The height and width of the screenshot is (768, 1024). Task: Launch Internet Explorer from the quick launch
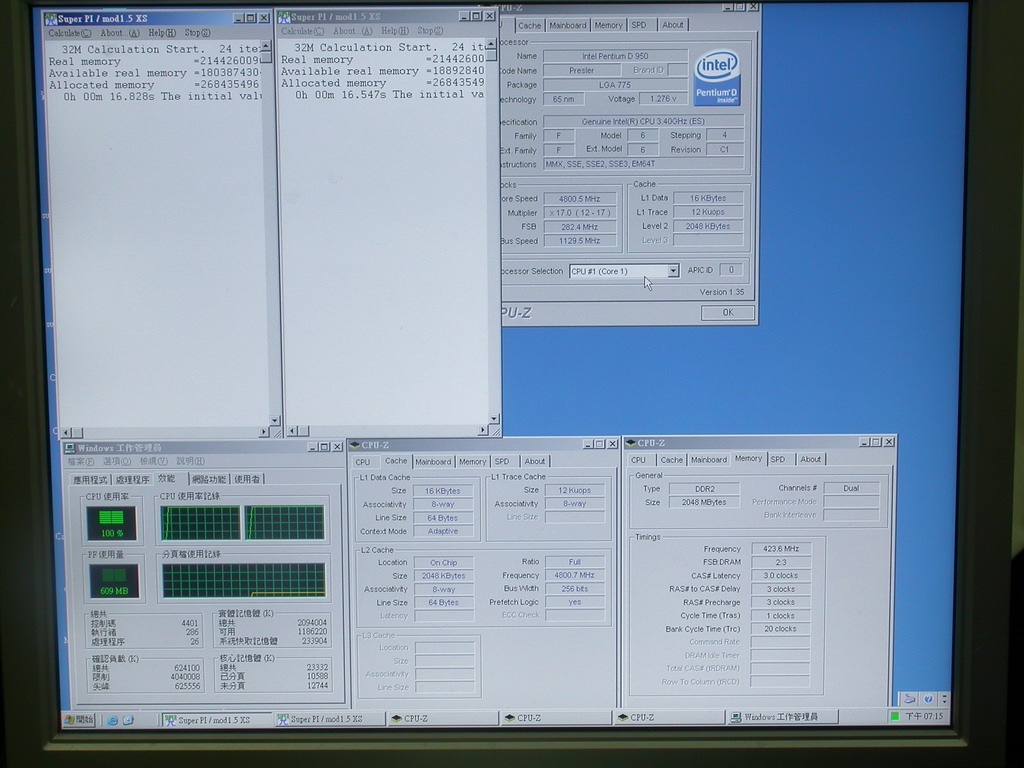coord(112,720)
